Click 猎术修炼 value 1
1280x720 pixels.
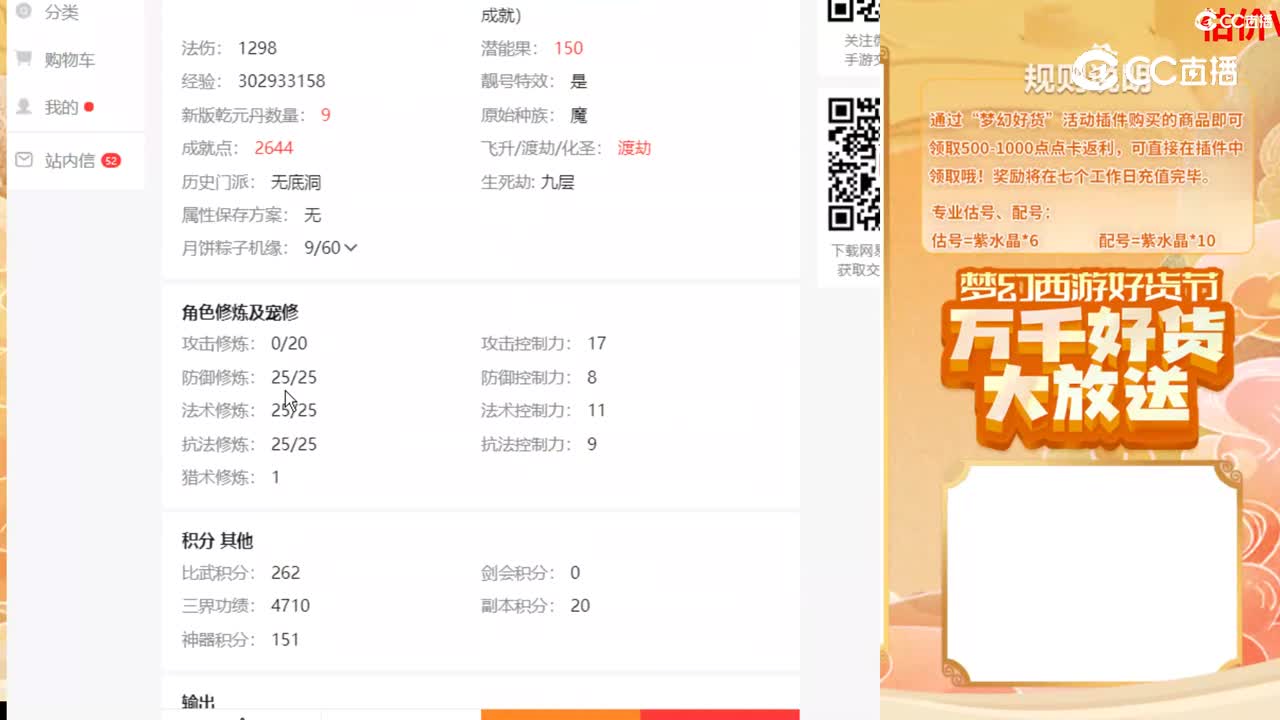coord(275,477)
